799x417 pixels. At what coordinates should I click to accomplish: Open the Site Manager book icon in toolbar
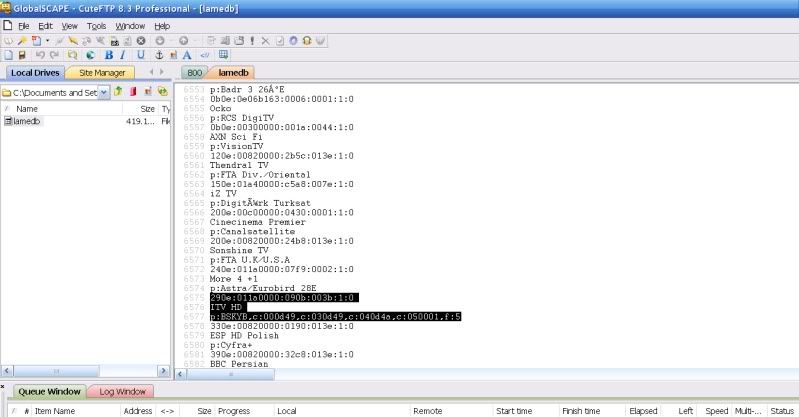pyautogui.click(x=9, y=41)
